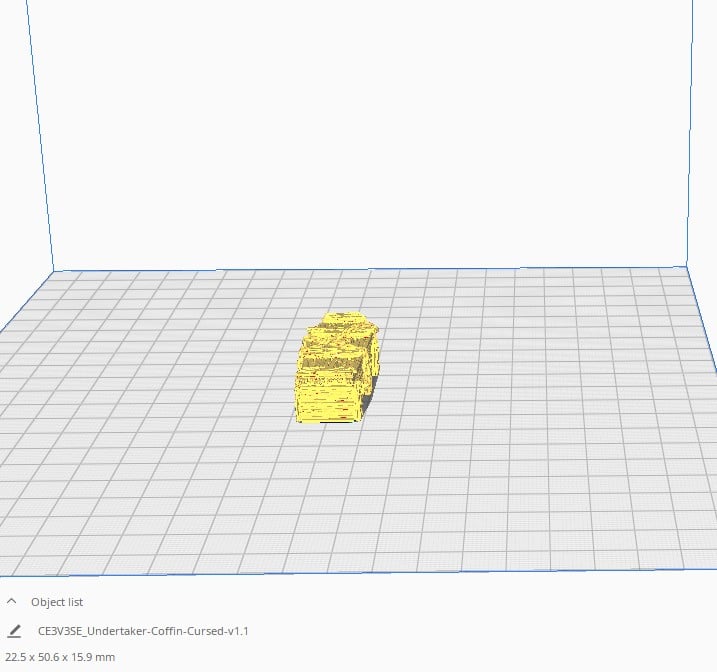Select CE3V3SE_Undertaker-Coffin-Cursed-v1.1 object name
717x672 pixels.
tap(143, 631)
